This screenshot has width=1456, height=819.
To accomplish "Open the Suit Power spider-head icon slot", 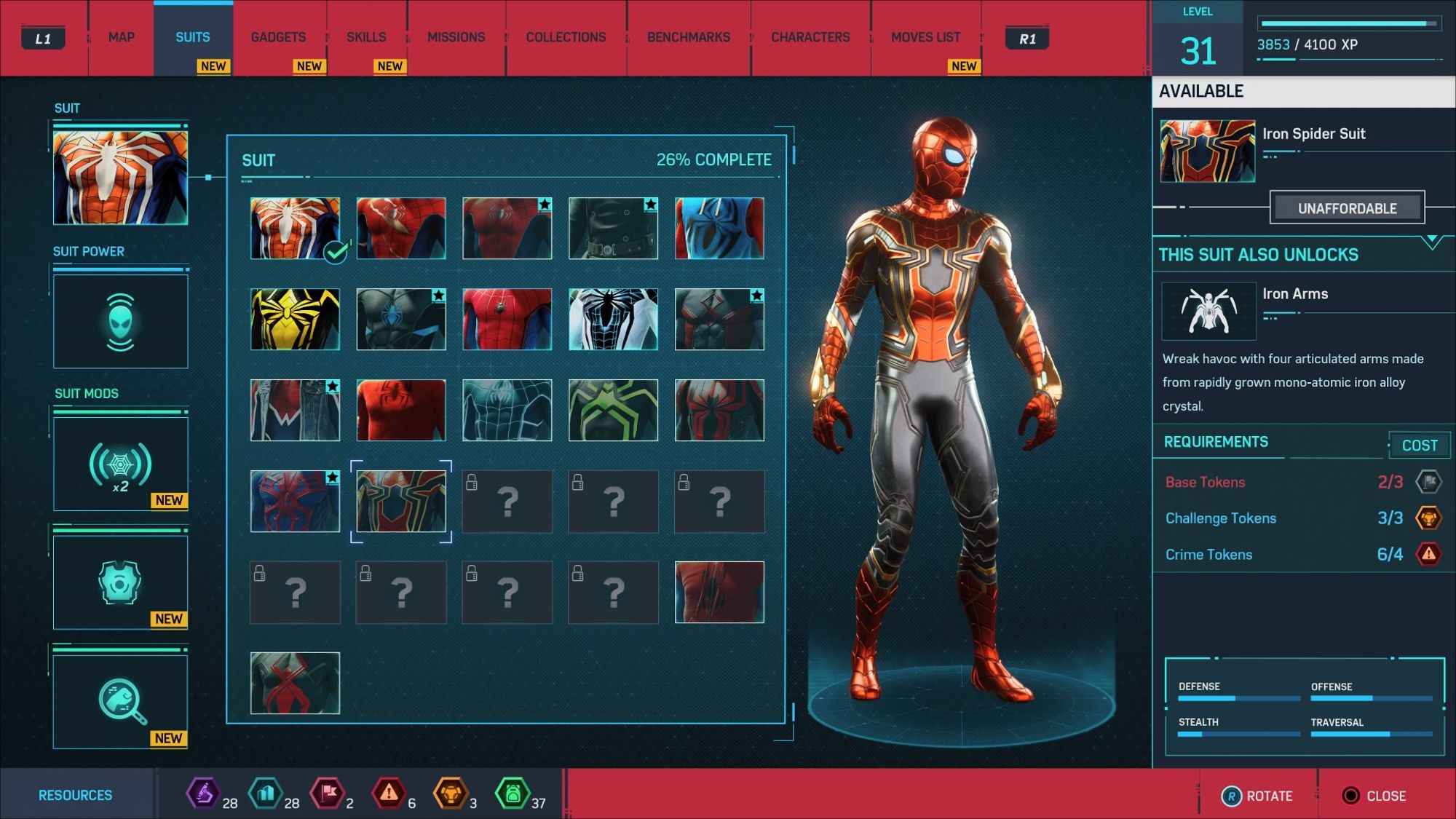I will [x=120, y=321].
